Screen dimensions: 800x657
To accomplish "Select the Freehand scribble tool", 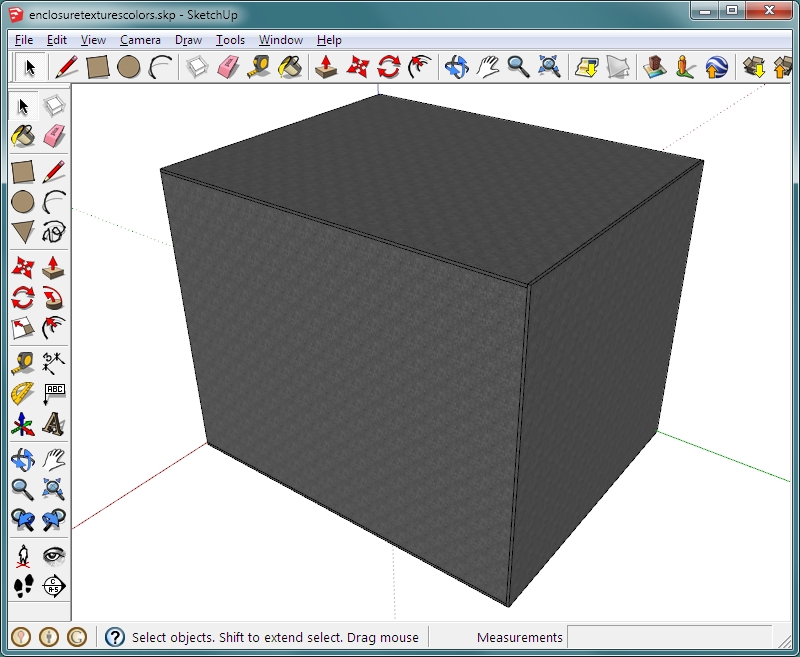I will (x=54, y=232).
